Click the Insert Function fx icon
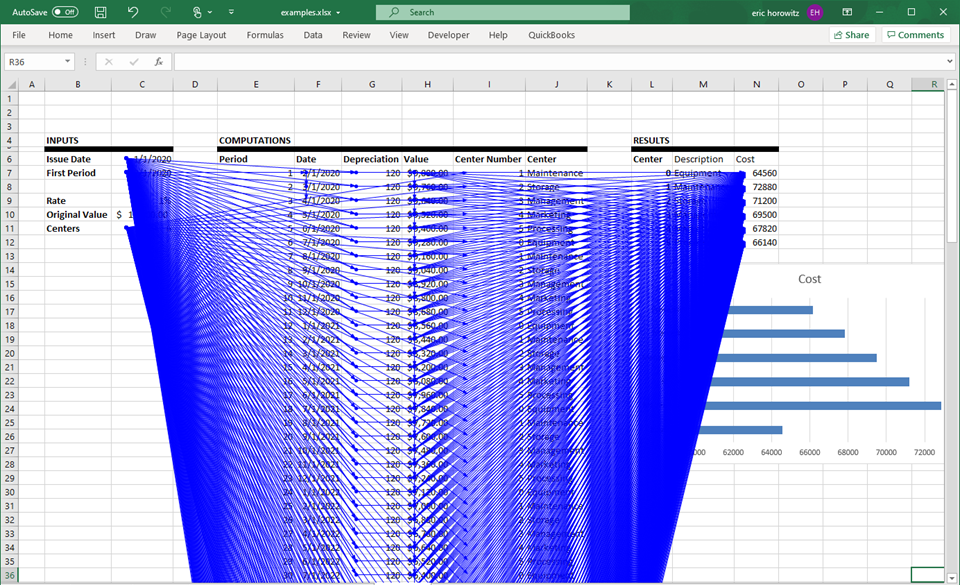 click(x=158, y=62)
